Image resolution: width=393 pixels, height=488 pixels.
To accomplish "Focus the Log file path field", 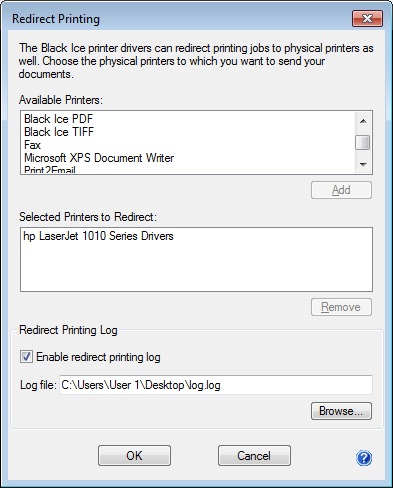I will [x=216, y=385].
